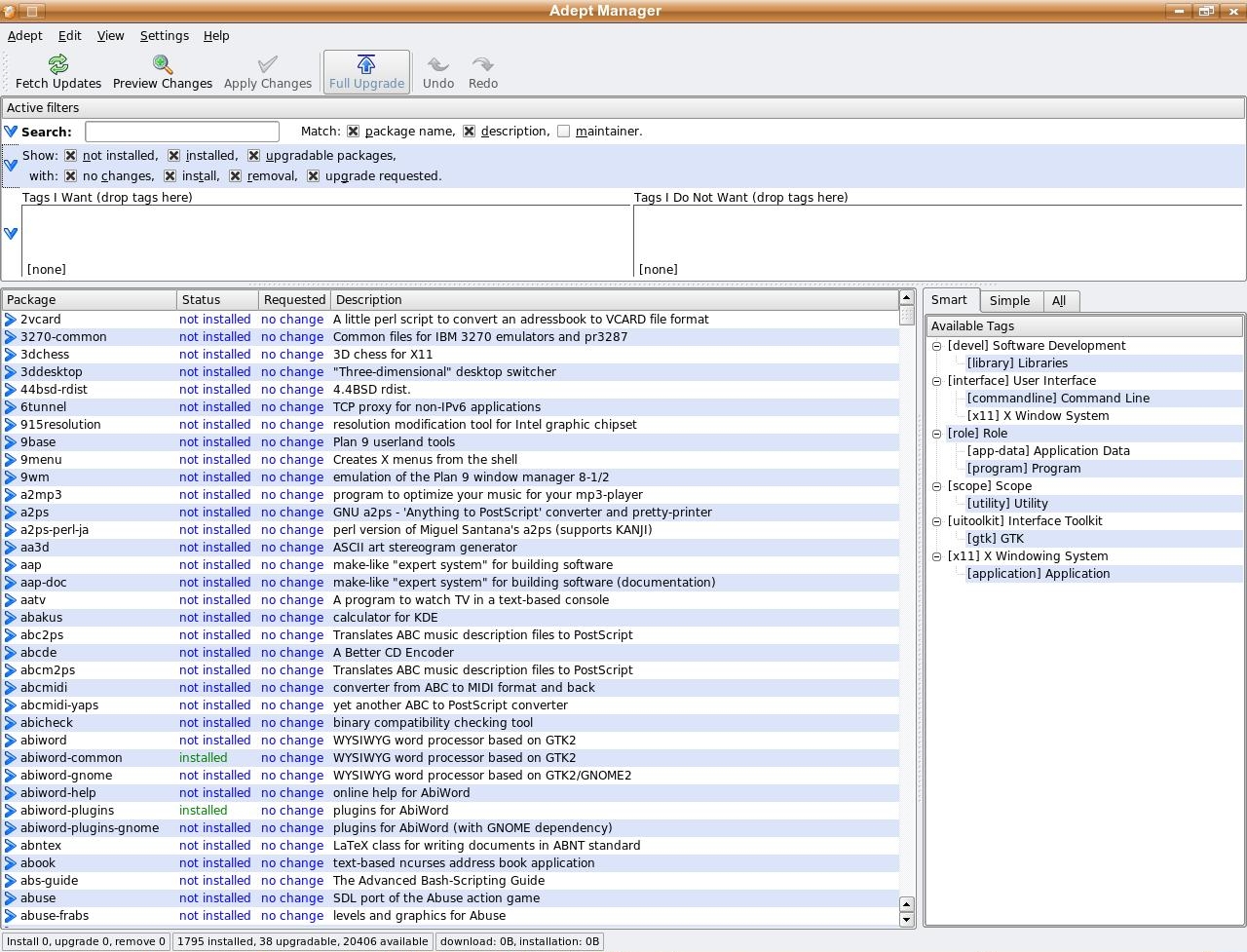The image size is (1247, 952).
Task: Collapse the Search filter section arrow
Action: 11,132
